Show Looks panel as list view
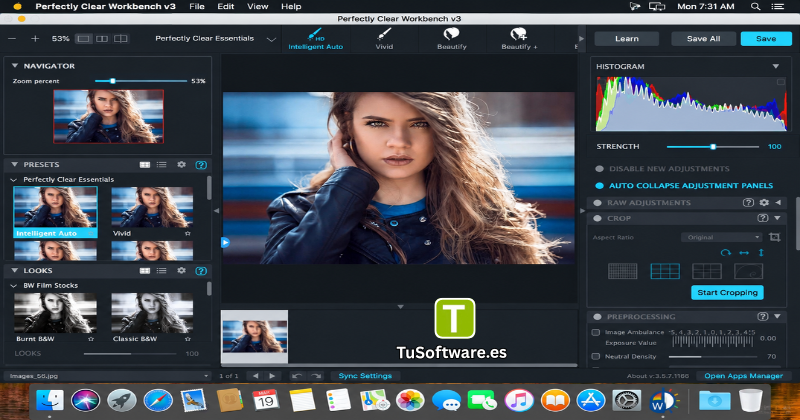 (x=162, y=271)
